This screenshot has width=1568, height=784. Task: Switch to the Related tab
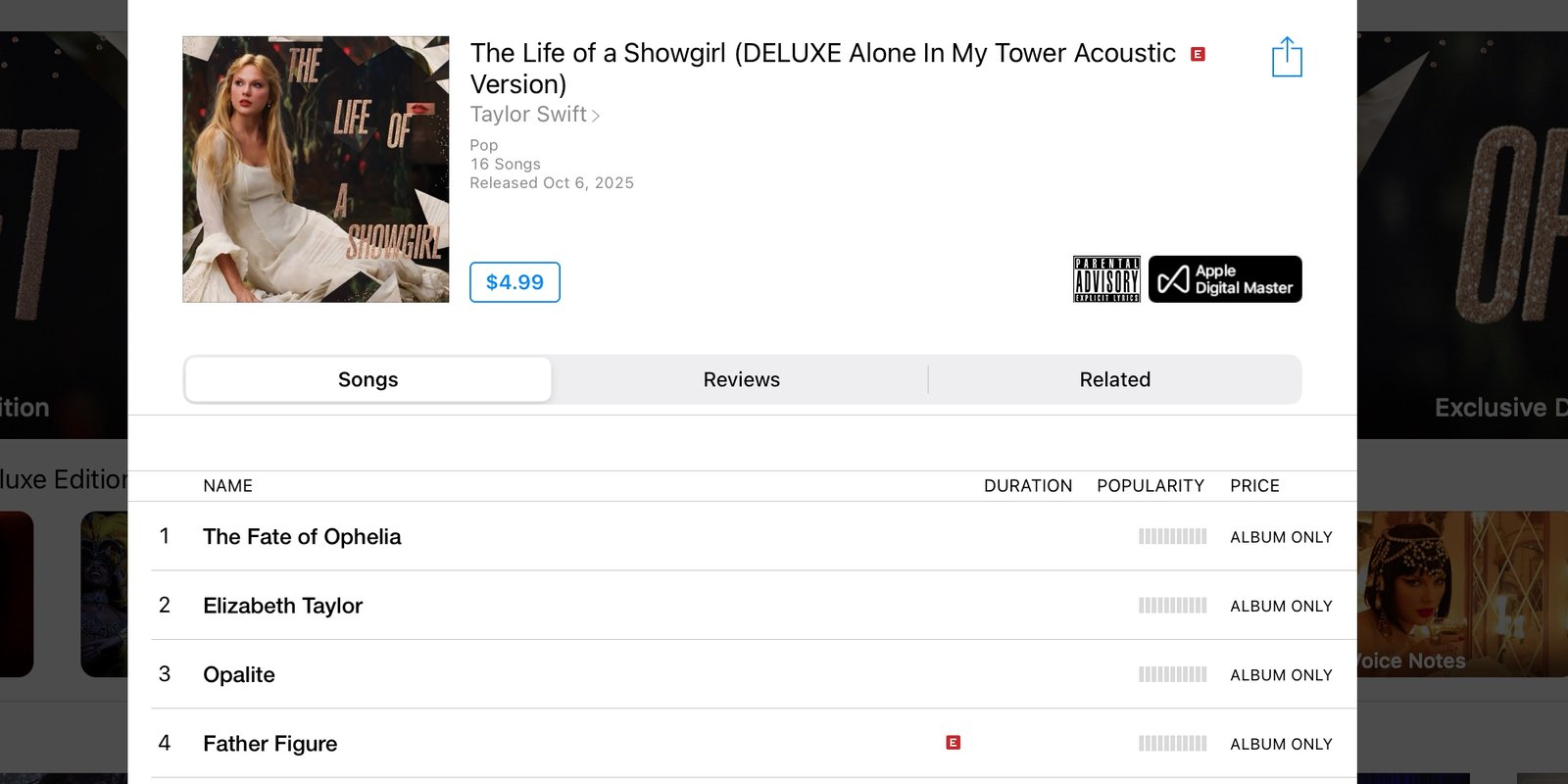(x=1115, y=379)
